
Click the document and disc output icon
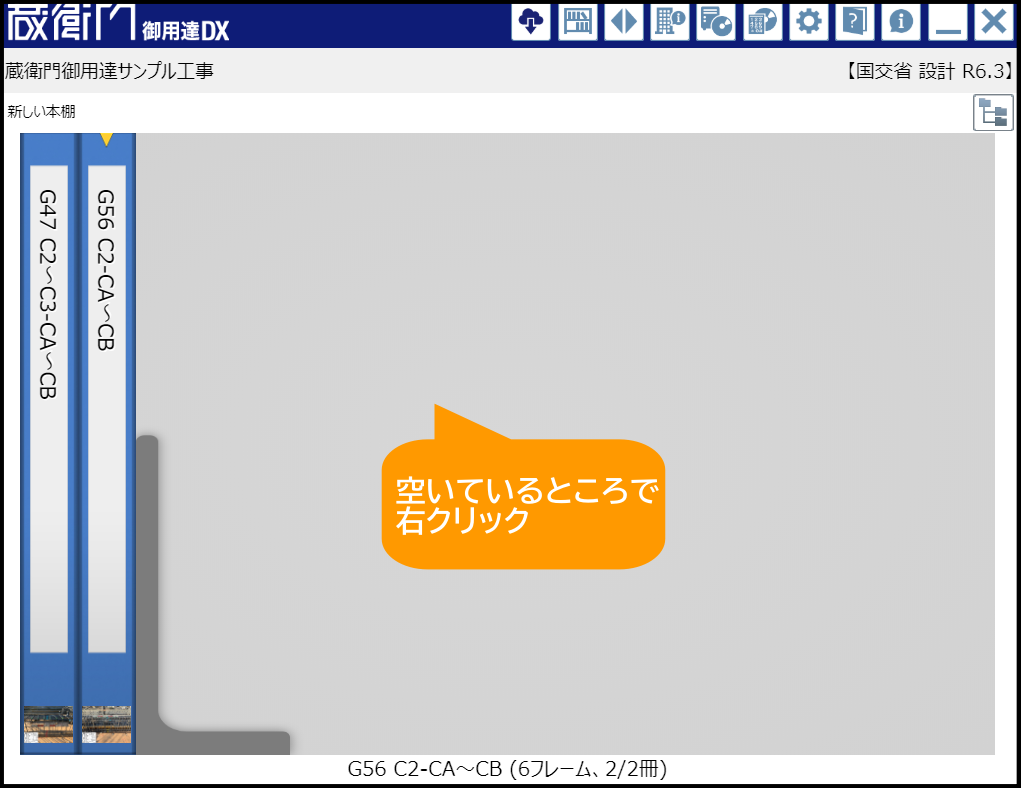pos(716,22)
